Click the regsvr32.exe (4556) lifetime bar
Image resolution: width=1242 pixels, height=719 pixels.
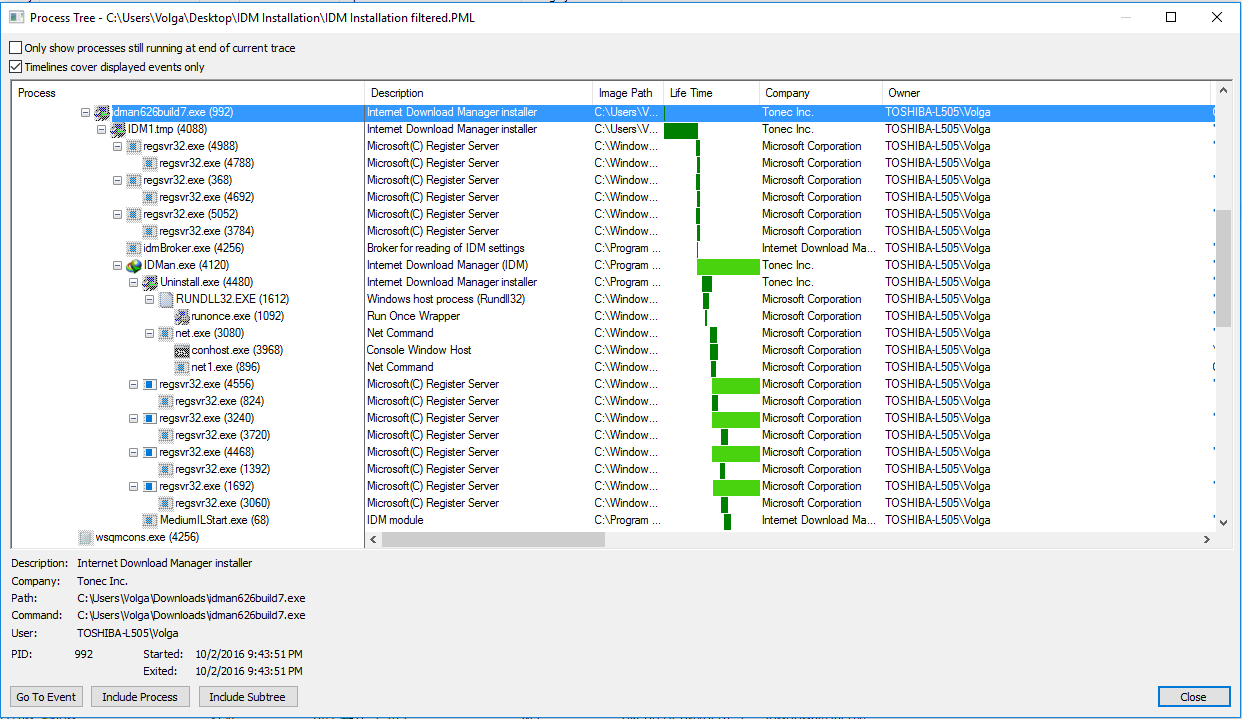click(736, 384)
